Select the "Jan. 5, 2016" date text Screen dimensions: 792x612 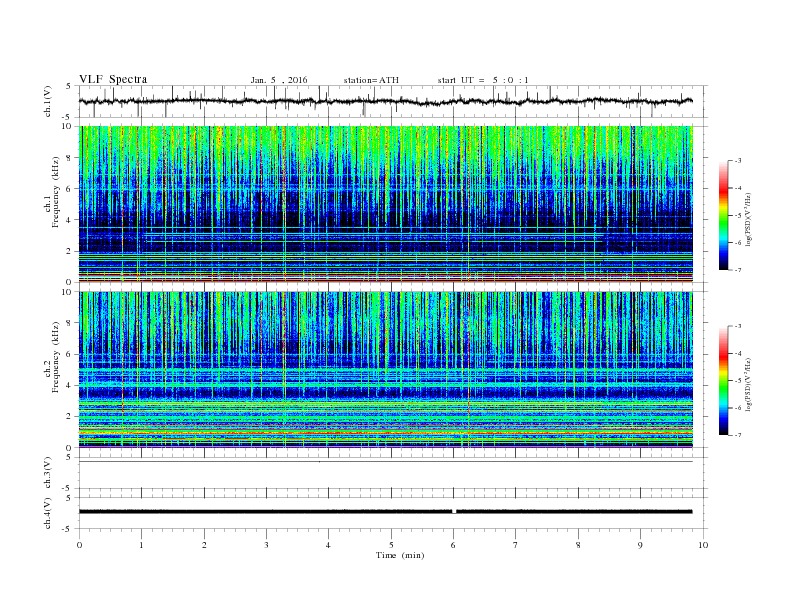tap(279, 80)
